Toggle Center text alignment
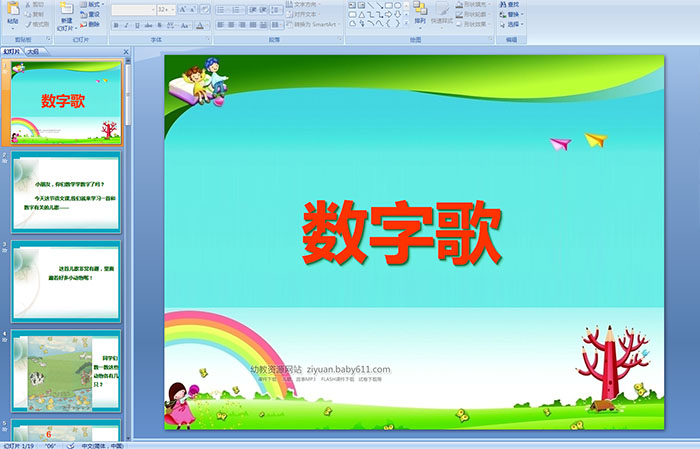700x449 pixels. pos(231,25)
